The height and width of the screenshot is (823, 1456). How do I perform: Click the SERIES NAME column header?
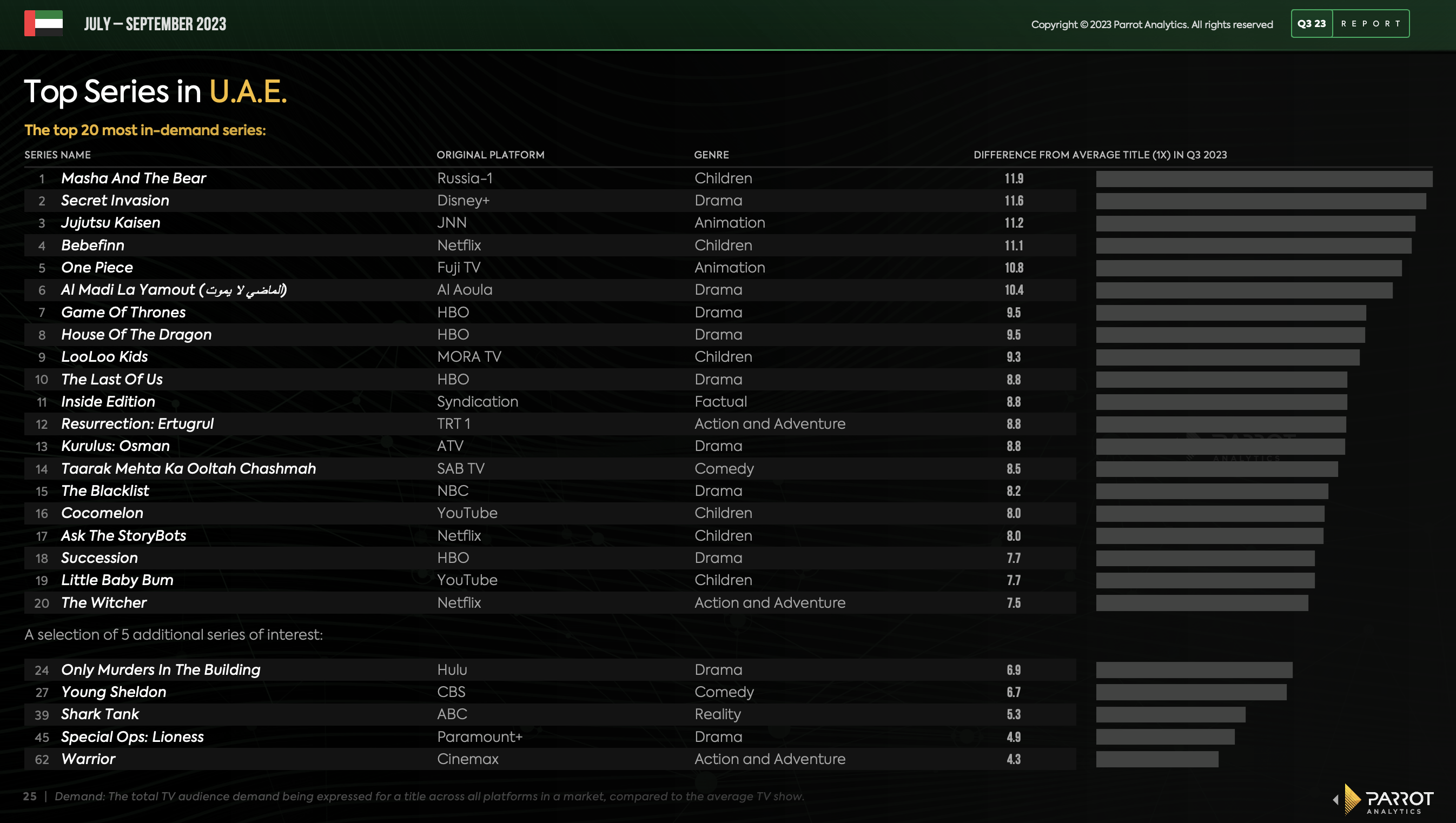pos(57,155)
